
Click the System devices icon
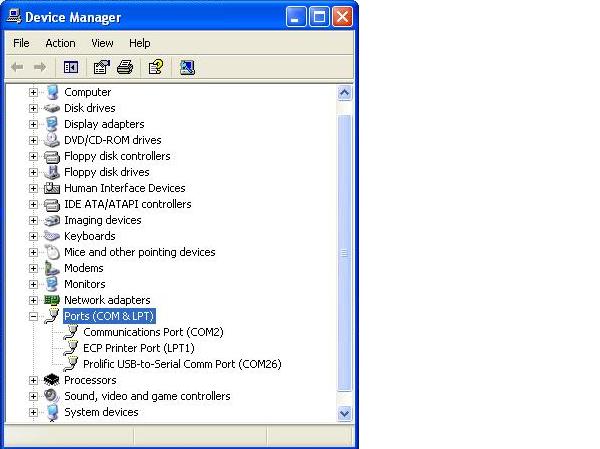[52, 413]
